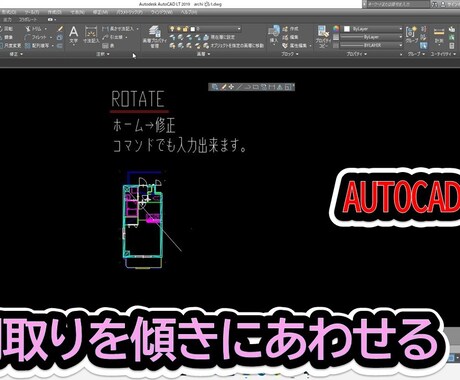Expand the グループ (Group) panel
This screenshot has height=380, width=460.
(416, 54)
